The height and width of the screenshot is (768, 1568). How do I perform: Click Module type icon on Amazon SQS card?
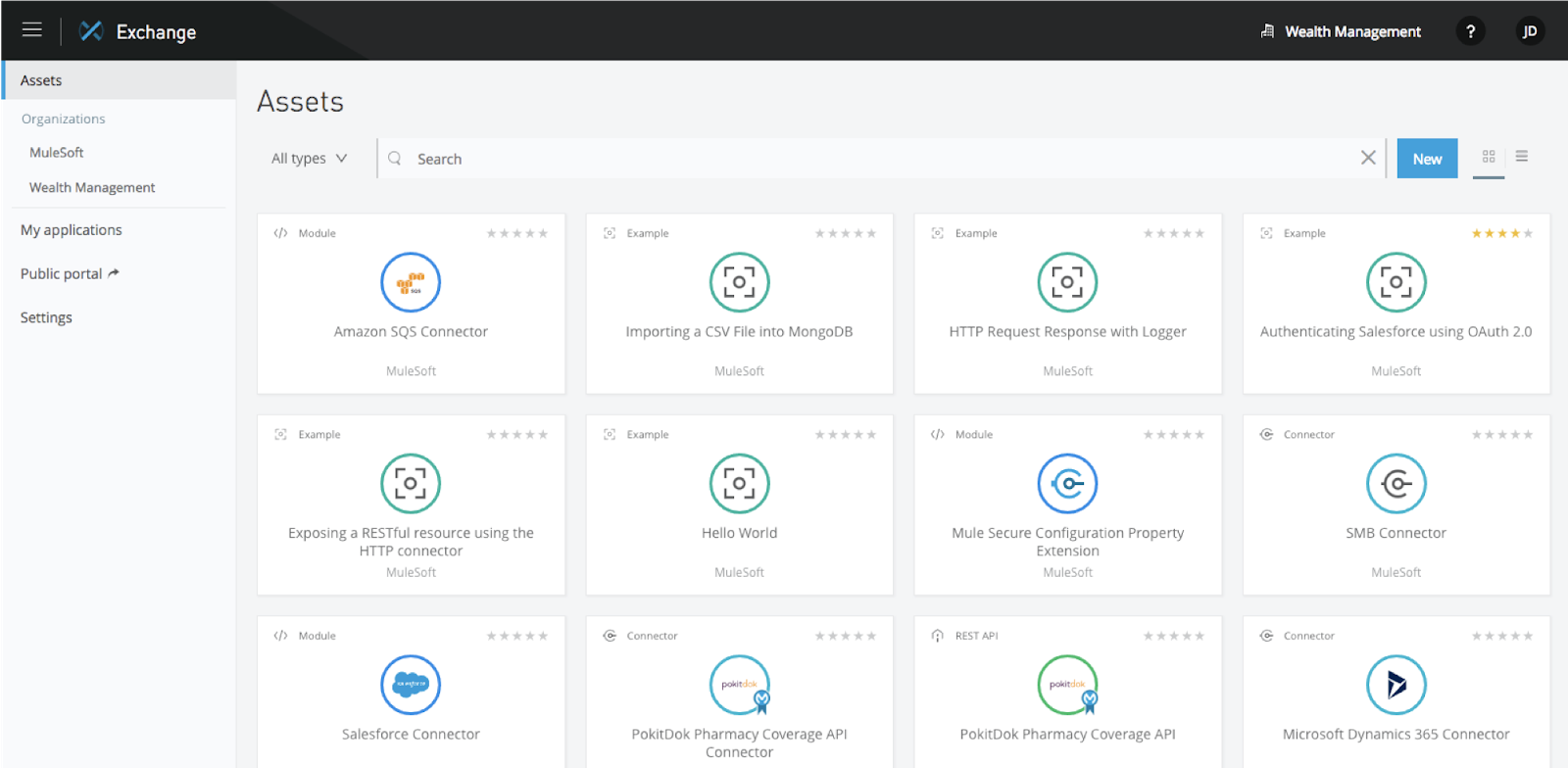coord(281,233)
